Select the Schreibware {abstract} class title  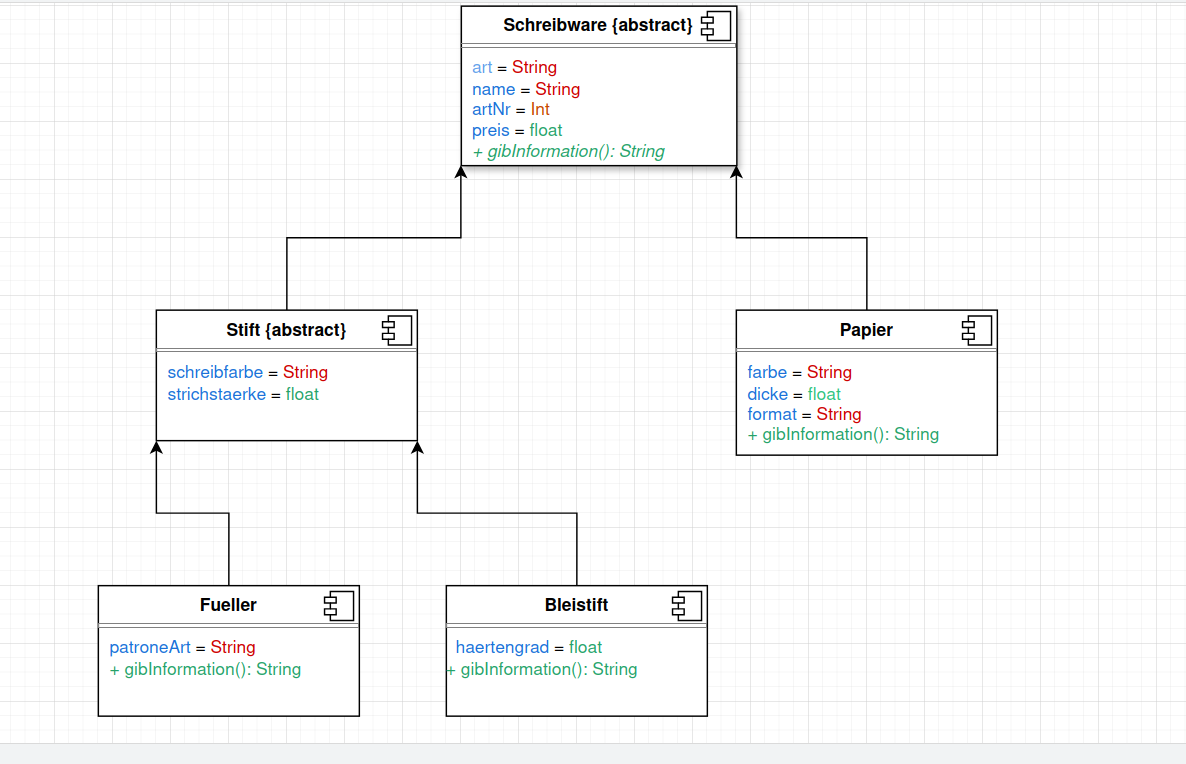597,25
